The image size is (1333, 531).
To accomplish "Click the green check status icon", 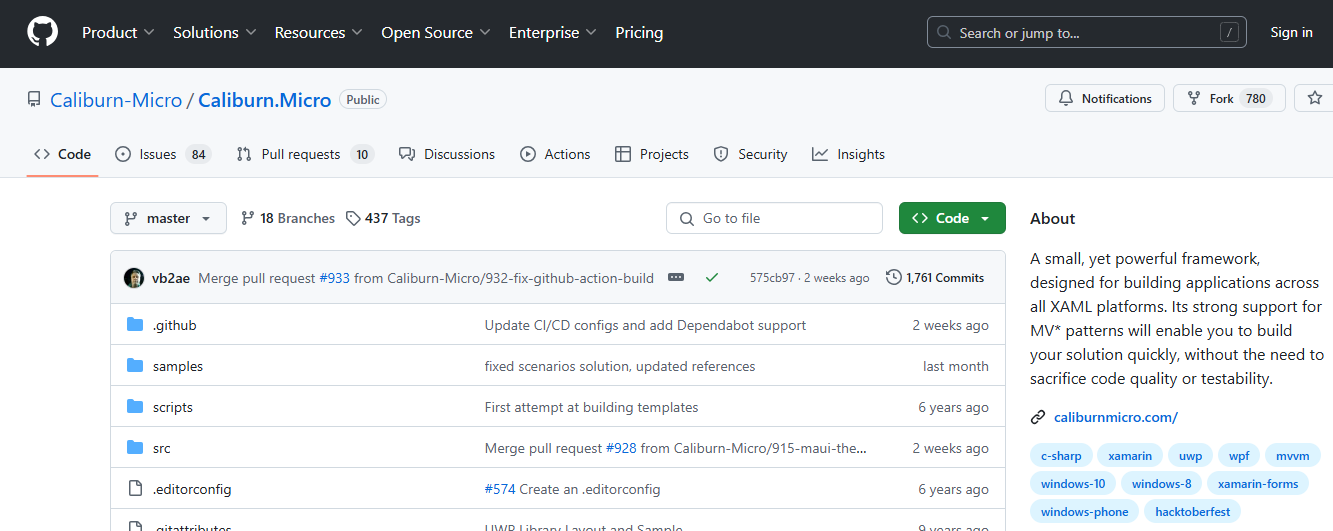I will [x=712, y=278].
